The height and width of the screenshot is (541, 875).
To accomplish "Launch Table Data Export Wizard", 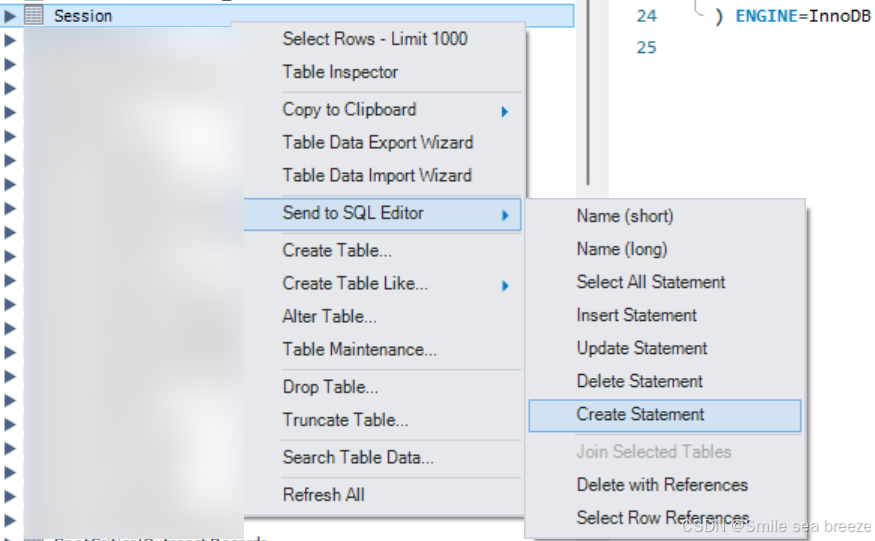I will click(378, 142).
